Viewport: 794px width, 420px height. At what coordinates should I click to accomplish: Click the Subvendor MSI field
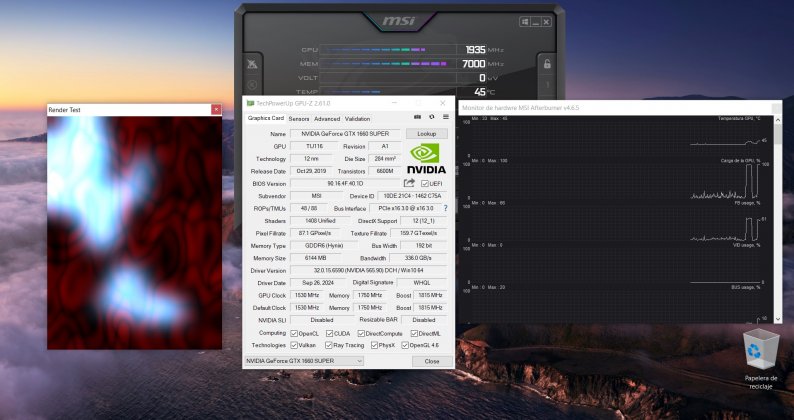pyautogui.click(x=314, y=196)
